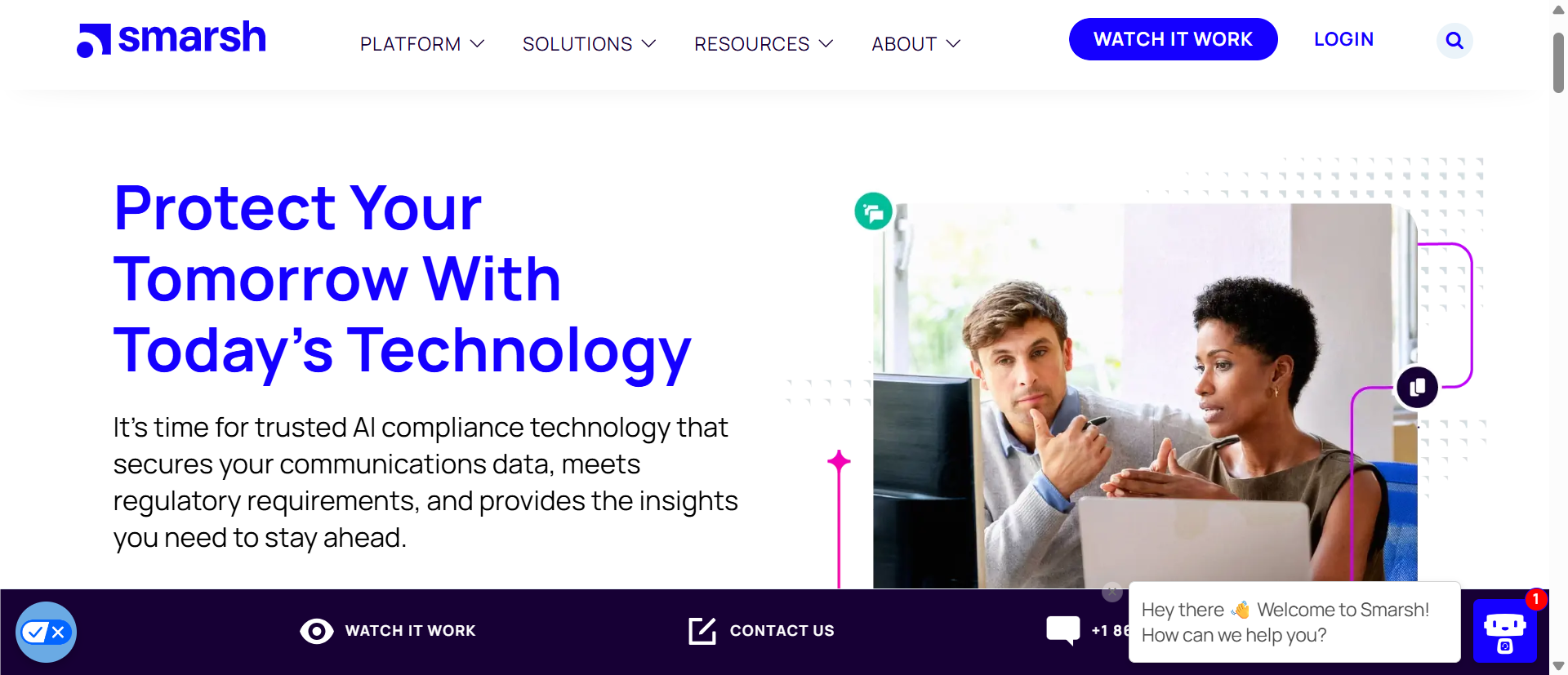Click the eye icon in bottom bar

(x=317, y=631)
